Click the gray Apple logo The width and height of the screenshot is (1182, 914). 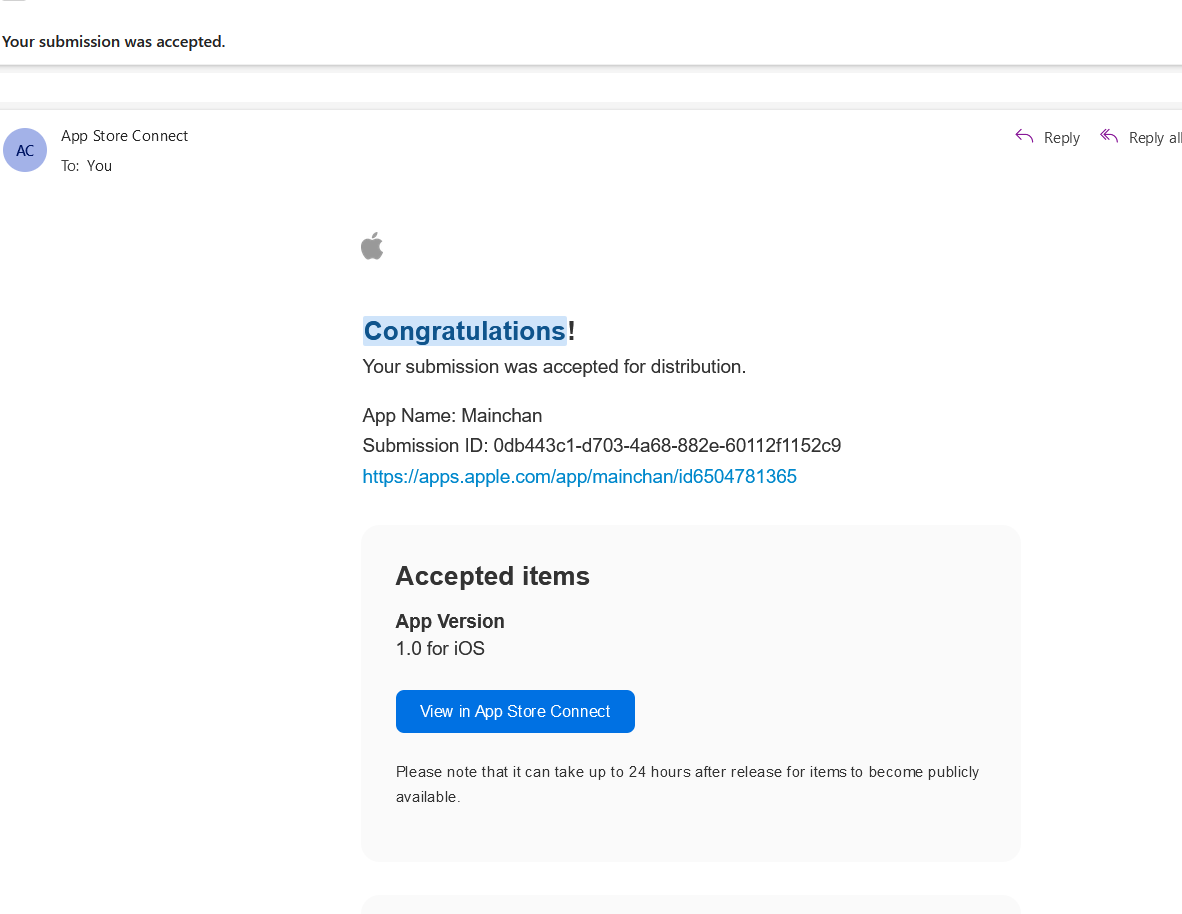click(x=372, y=246)
